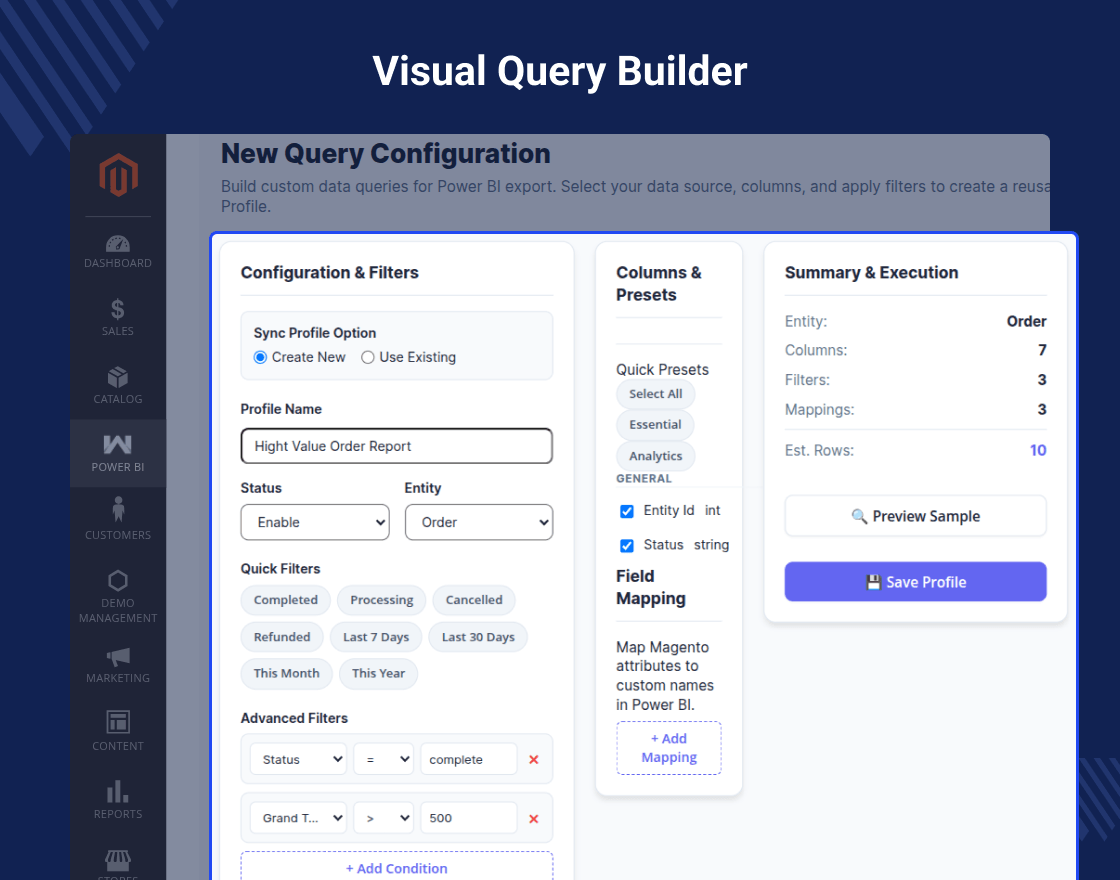Remove the Grand Total 500 filter row
Image resolution: width=1120 pixels, height=880 pixels.
click(534, 819)
